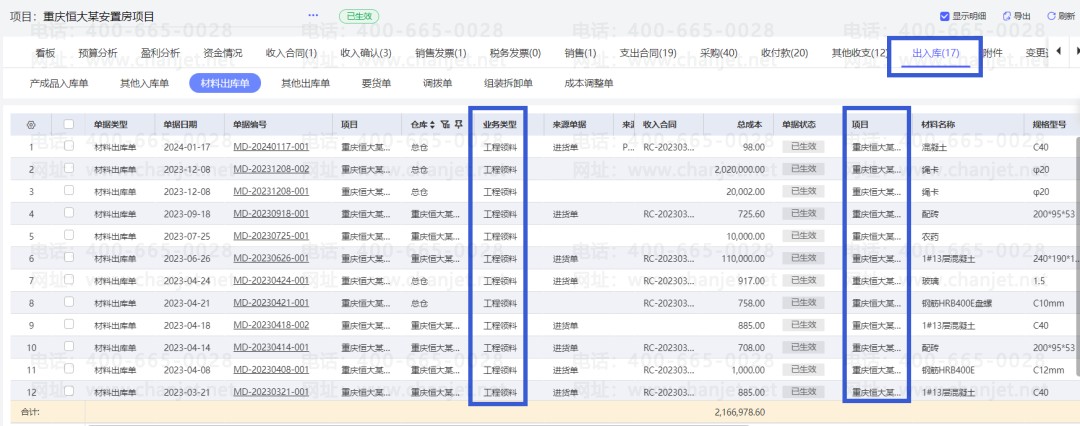Switch to the 看板 tab
The height and width of the screenshot is (426, 1080).
tap(45, 53)
